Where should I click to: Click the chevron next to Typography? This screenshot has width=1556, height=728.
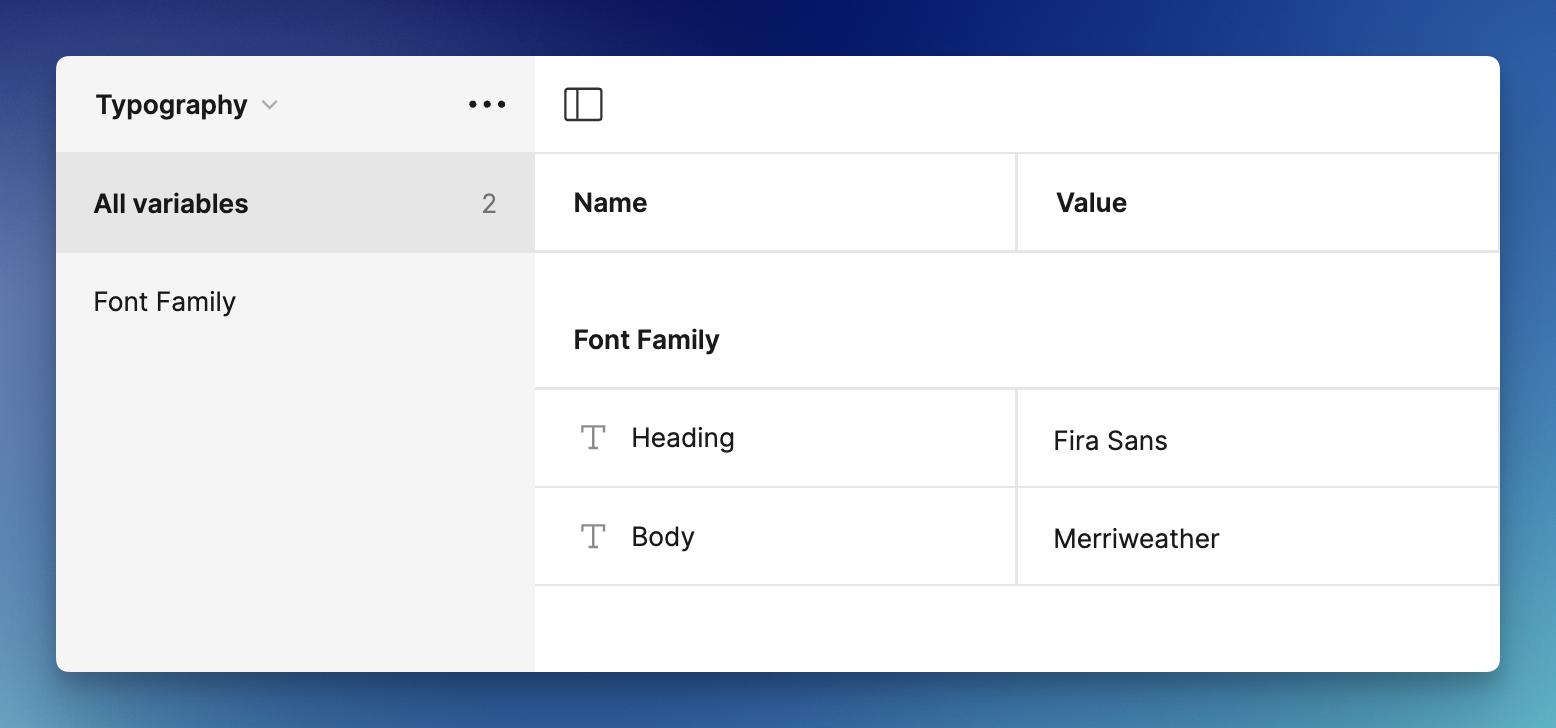coord(269,105)
